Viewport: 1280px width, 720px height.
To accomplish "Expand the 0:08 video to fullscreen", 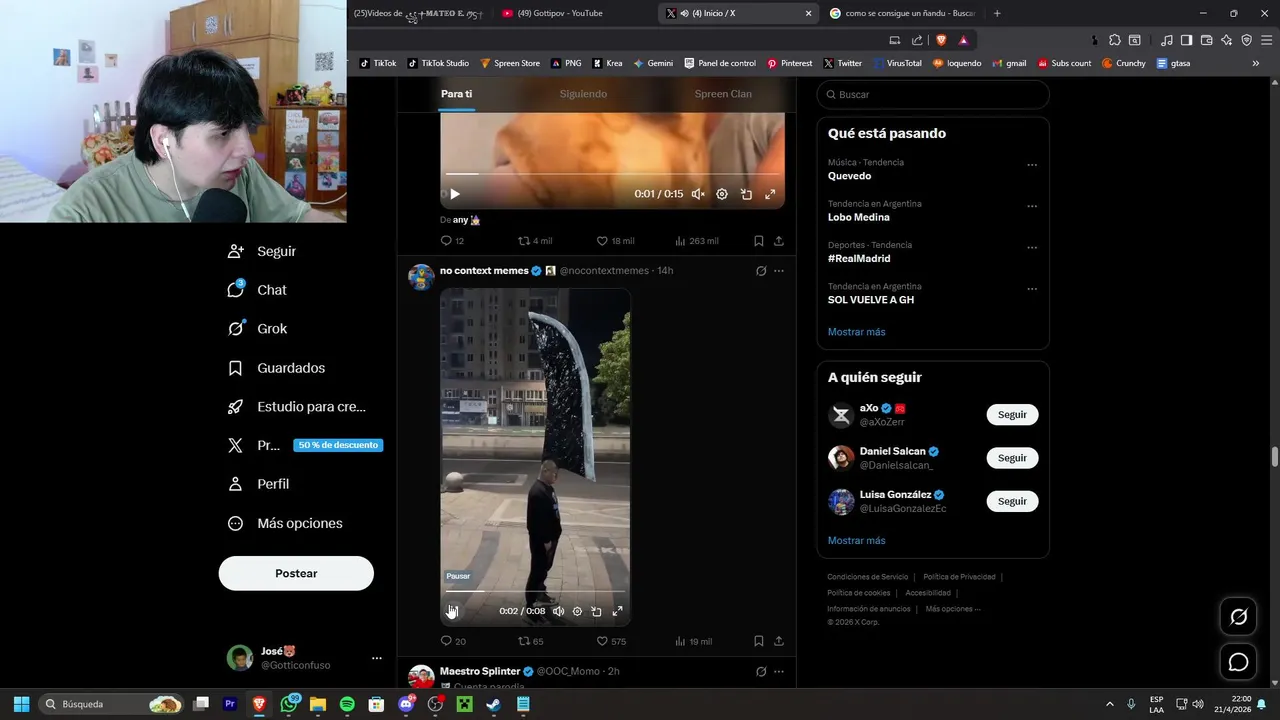I will 617,611.
